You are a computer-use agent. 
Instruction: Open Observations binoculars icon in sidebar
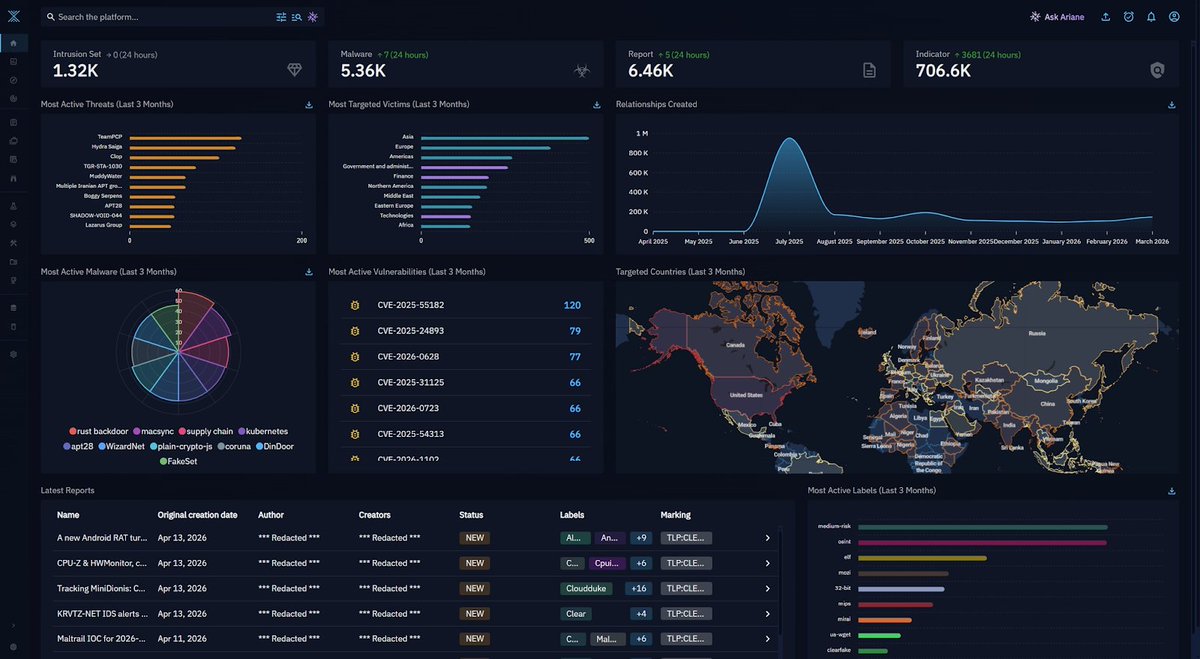point(13,178)
